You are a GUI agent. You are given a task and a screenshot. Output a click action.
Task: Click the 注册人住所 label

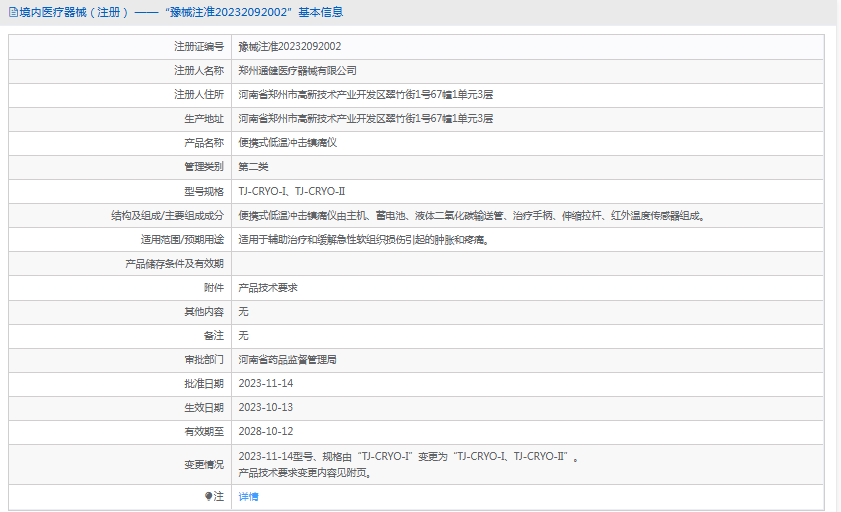click(199, 95)
